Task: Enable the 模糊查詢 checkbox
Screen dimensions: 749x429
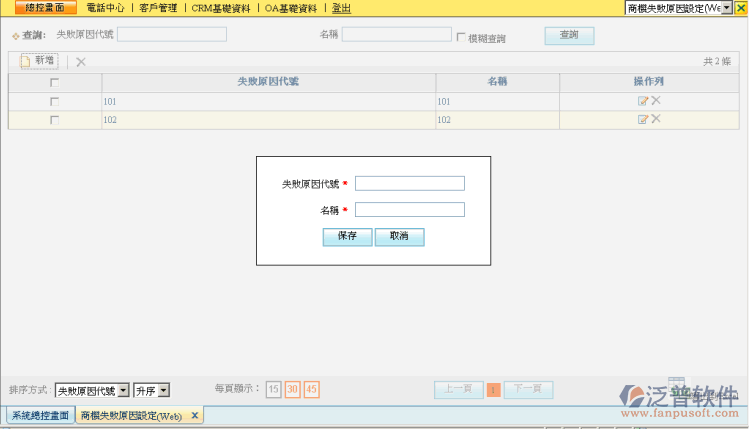Action: tap(461, 38)
